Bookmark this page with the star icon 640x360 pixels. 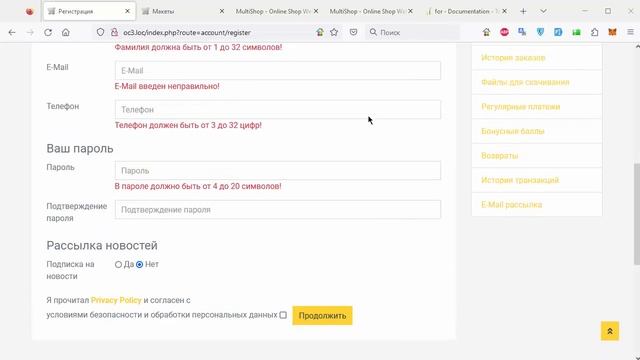334,32
